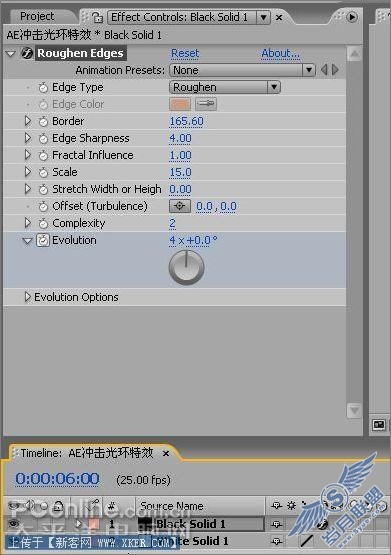Expand the Complexity property
This screenshot has width=391, height=555.
point(28,223)
